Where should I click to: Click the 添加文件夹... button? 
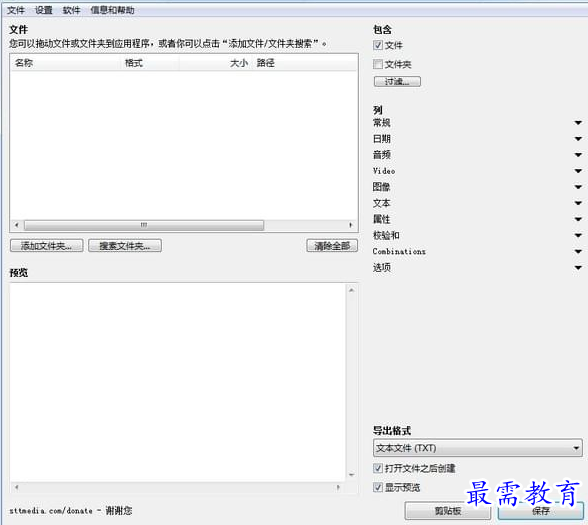click(46, 246)
